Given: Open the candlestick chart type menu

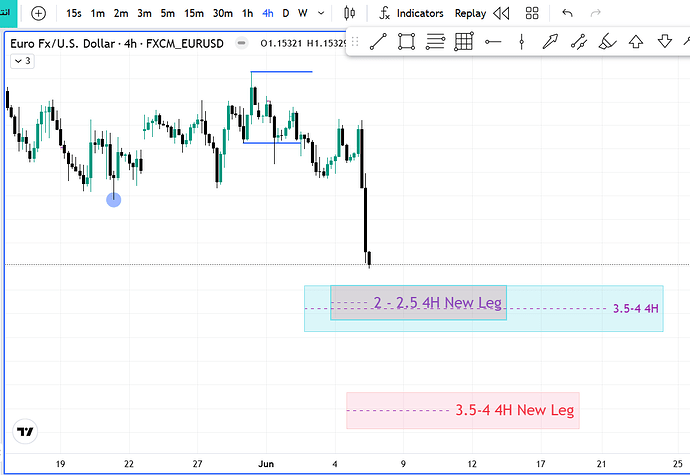Looking at the screenshot, I should click(x=349, y=14).
